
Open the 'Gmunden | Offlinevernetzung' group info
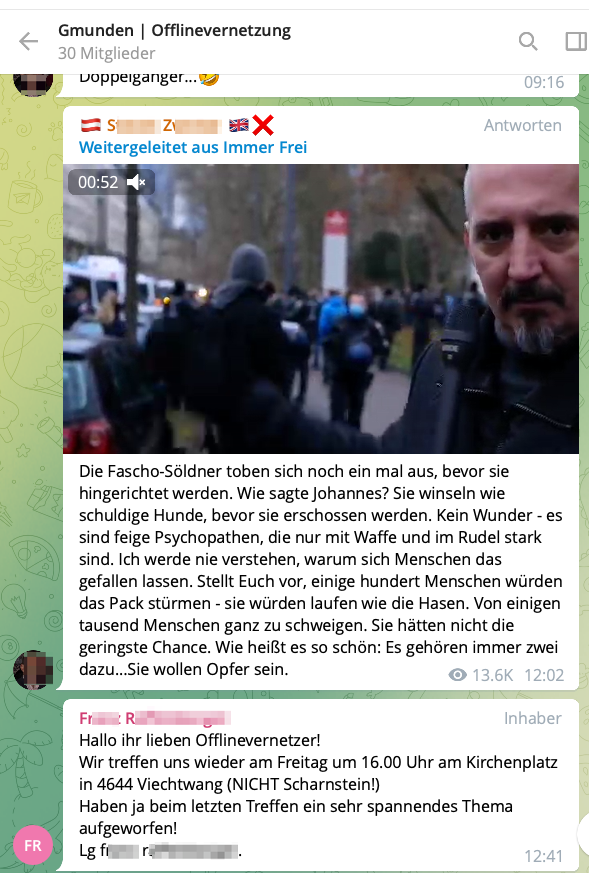pos(174,30)
